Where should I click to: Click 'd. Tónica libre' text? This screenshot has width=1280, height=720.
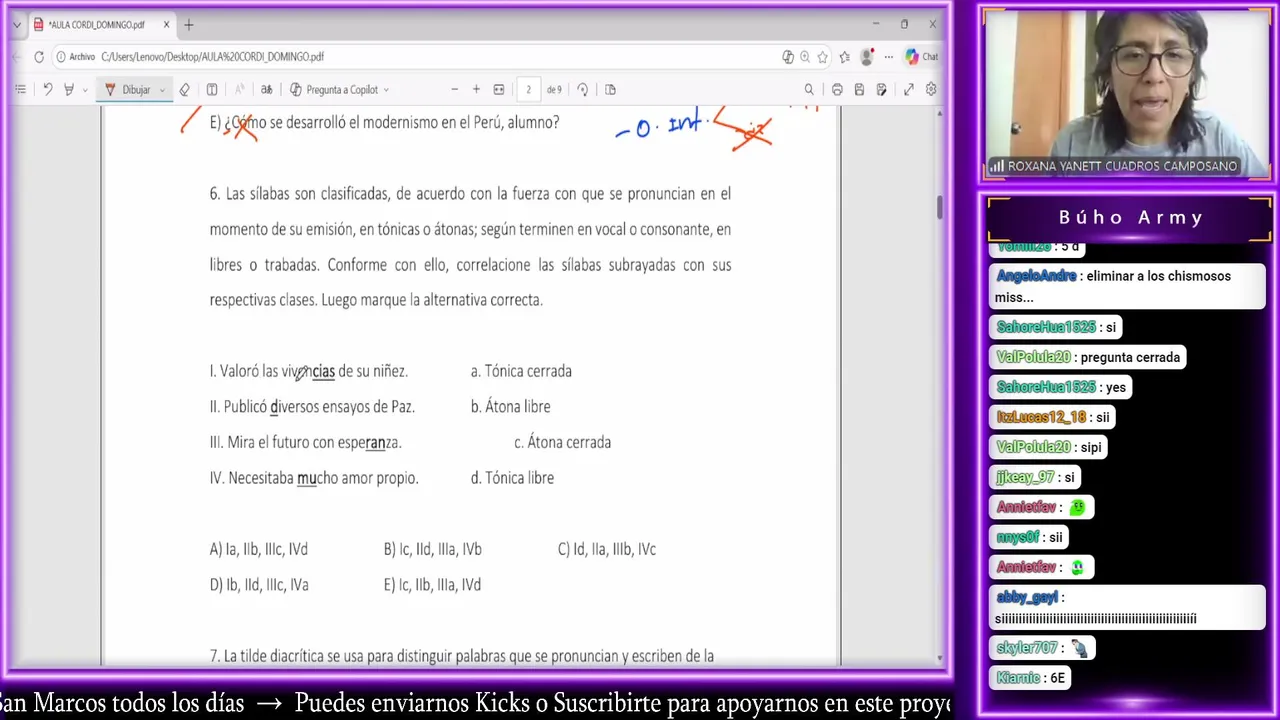coord(512,478)
